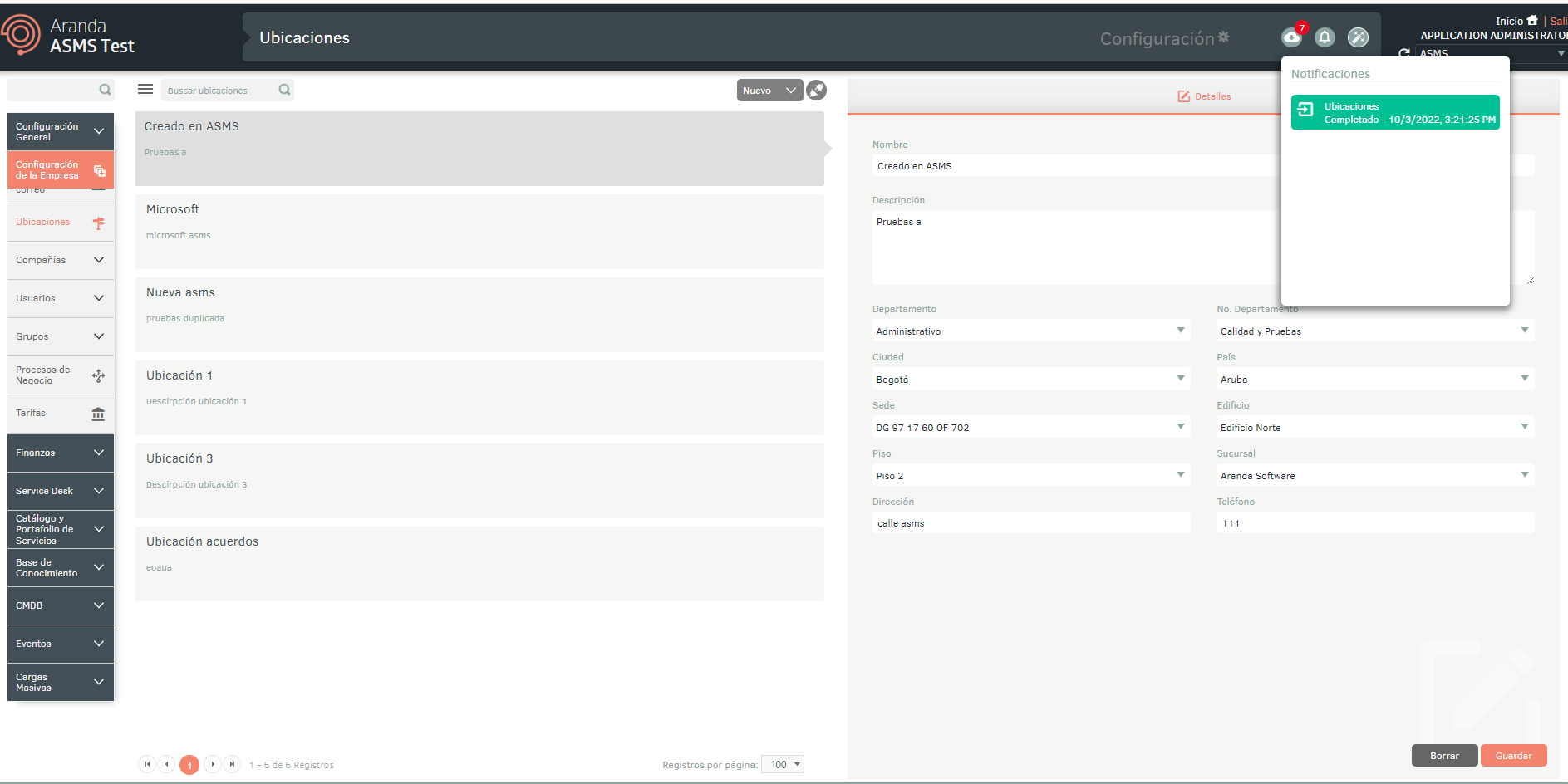Viewport: 1568px width, 784px height.
Task: Select page 1 in pagination
Action: [x=189, y=765]
